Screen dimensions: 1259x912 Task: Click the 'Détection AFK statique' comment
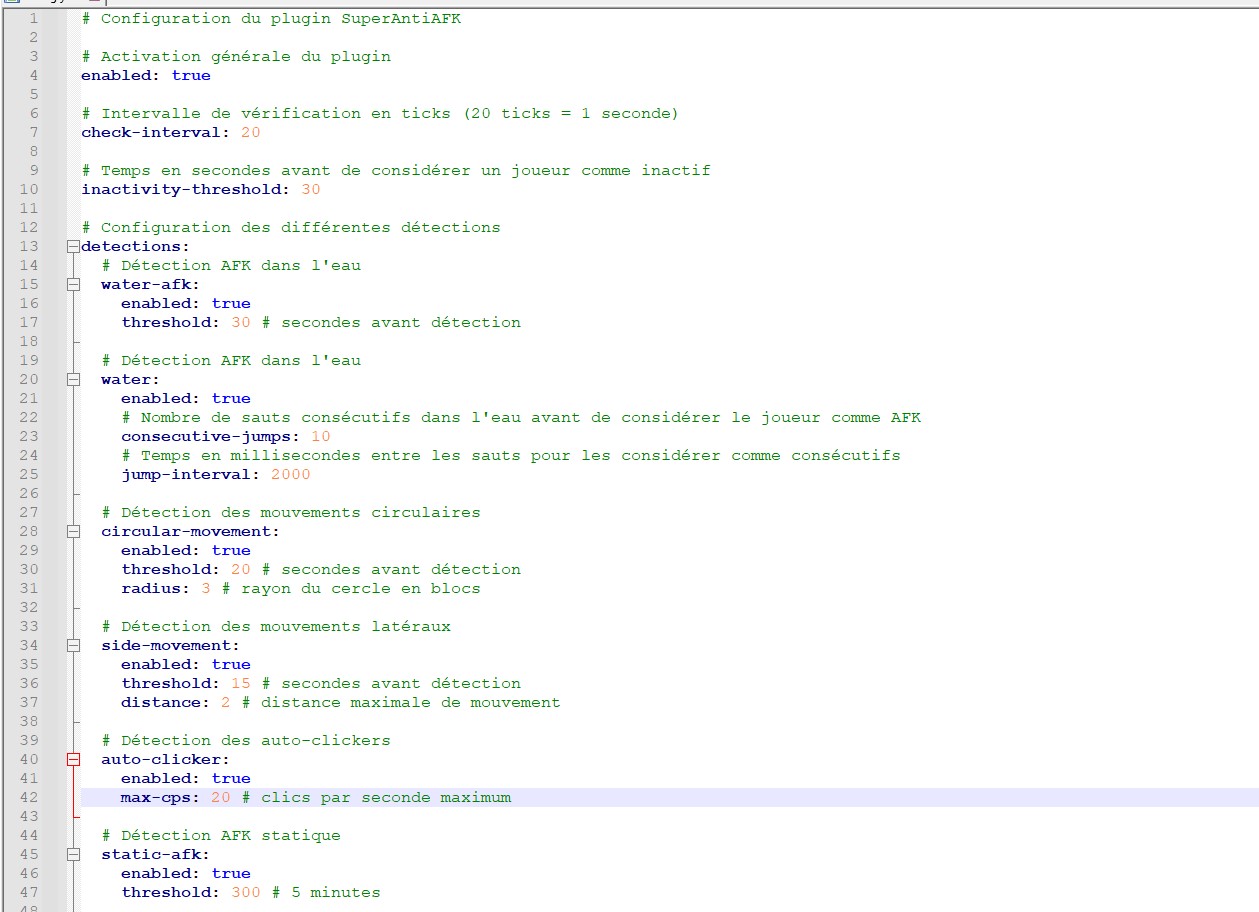tap(221, 835)
